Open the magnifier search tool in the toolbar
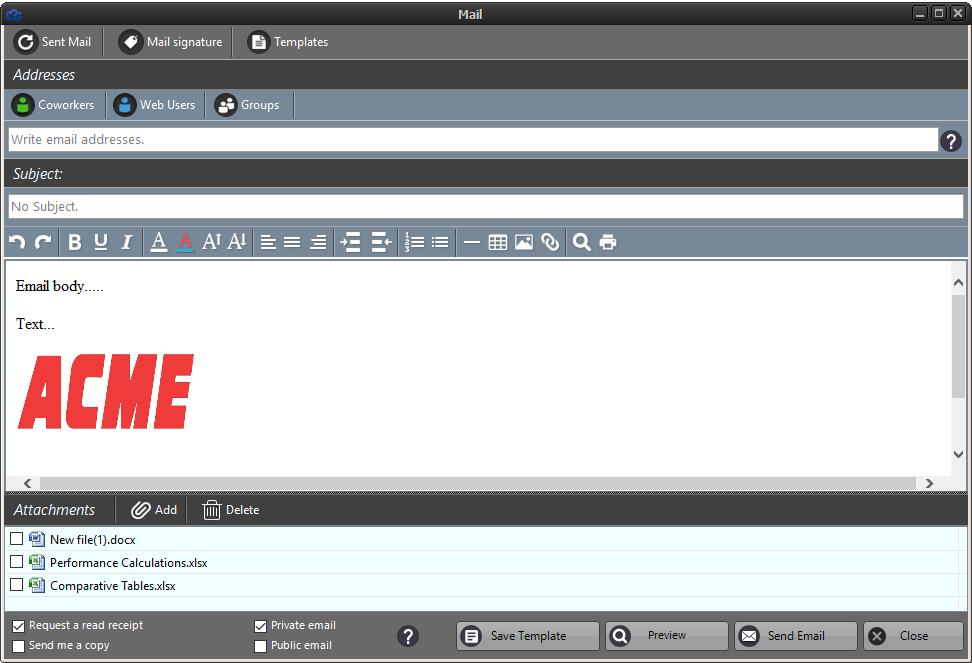Image resolution: width=972 pixels, height=663 pixels. click(581, 242)
